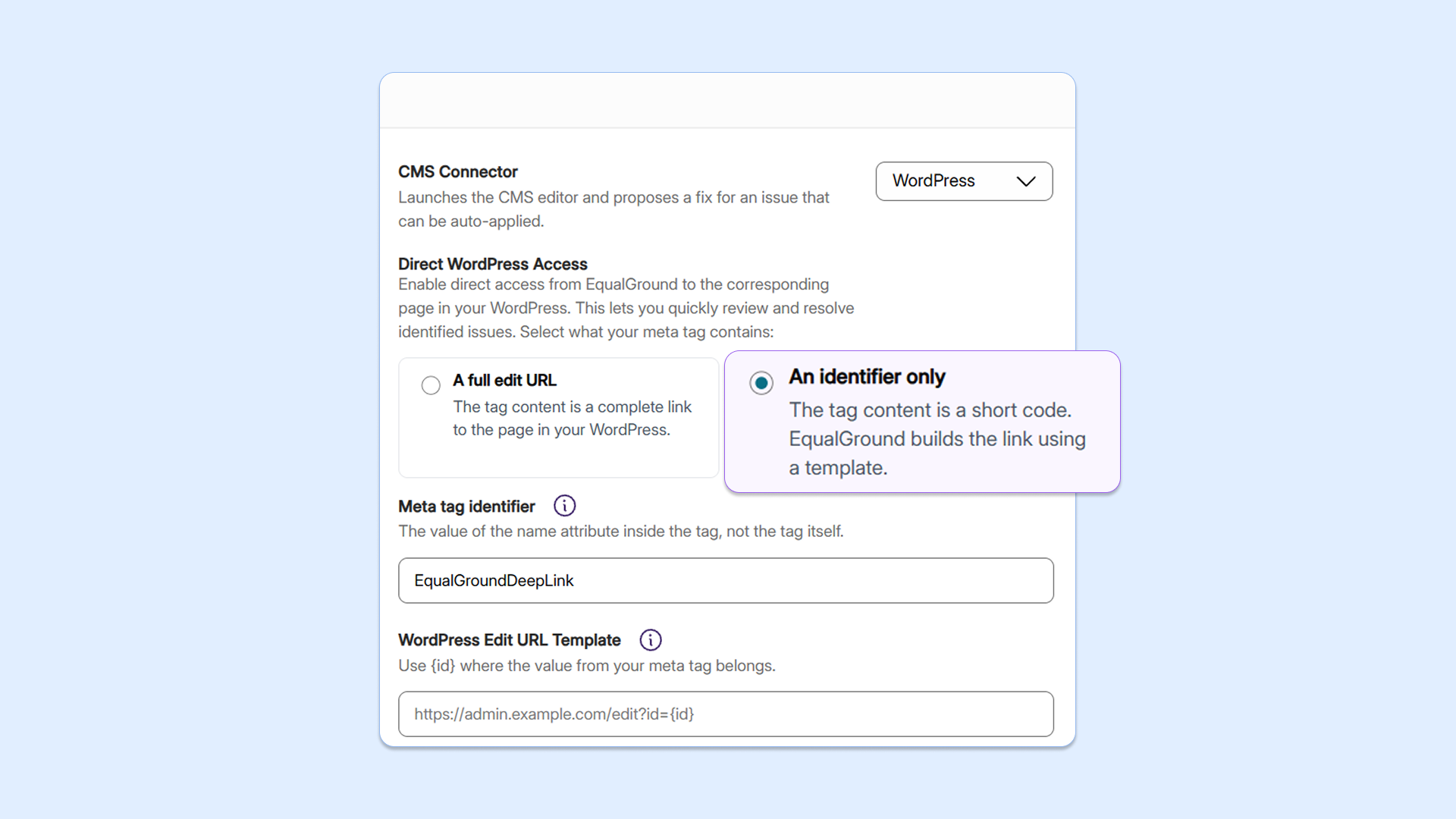Click the 'Launches the CMS editor' description text

tap(613, 209)
